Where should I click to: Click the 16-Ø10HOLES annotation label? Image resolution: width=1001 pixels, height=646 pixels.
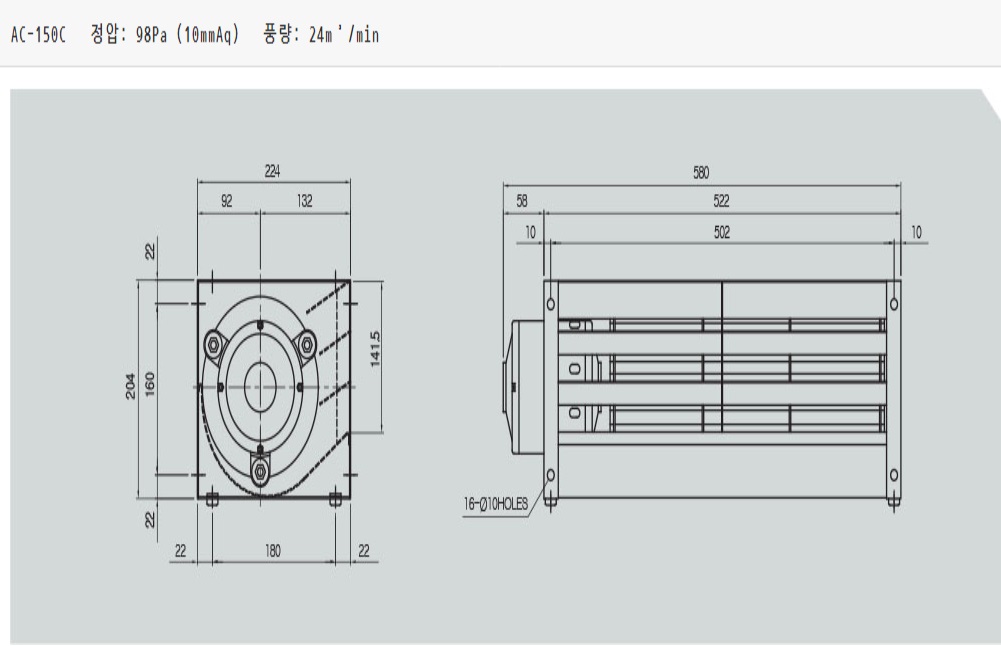[x=495, y=503]
